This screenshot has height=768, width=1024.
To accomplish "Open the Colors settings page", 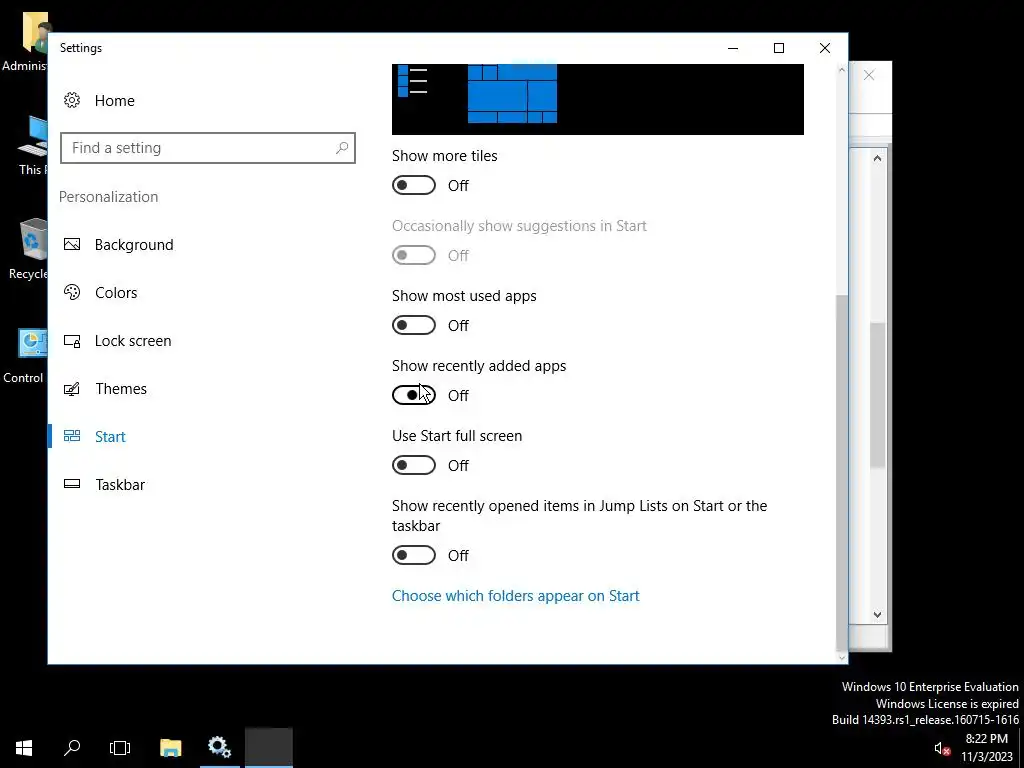I will tap(116, 293).
